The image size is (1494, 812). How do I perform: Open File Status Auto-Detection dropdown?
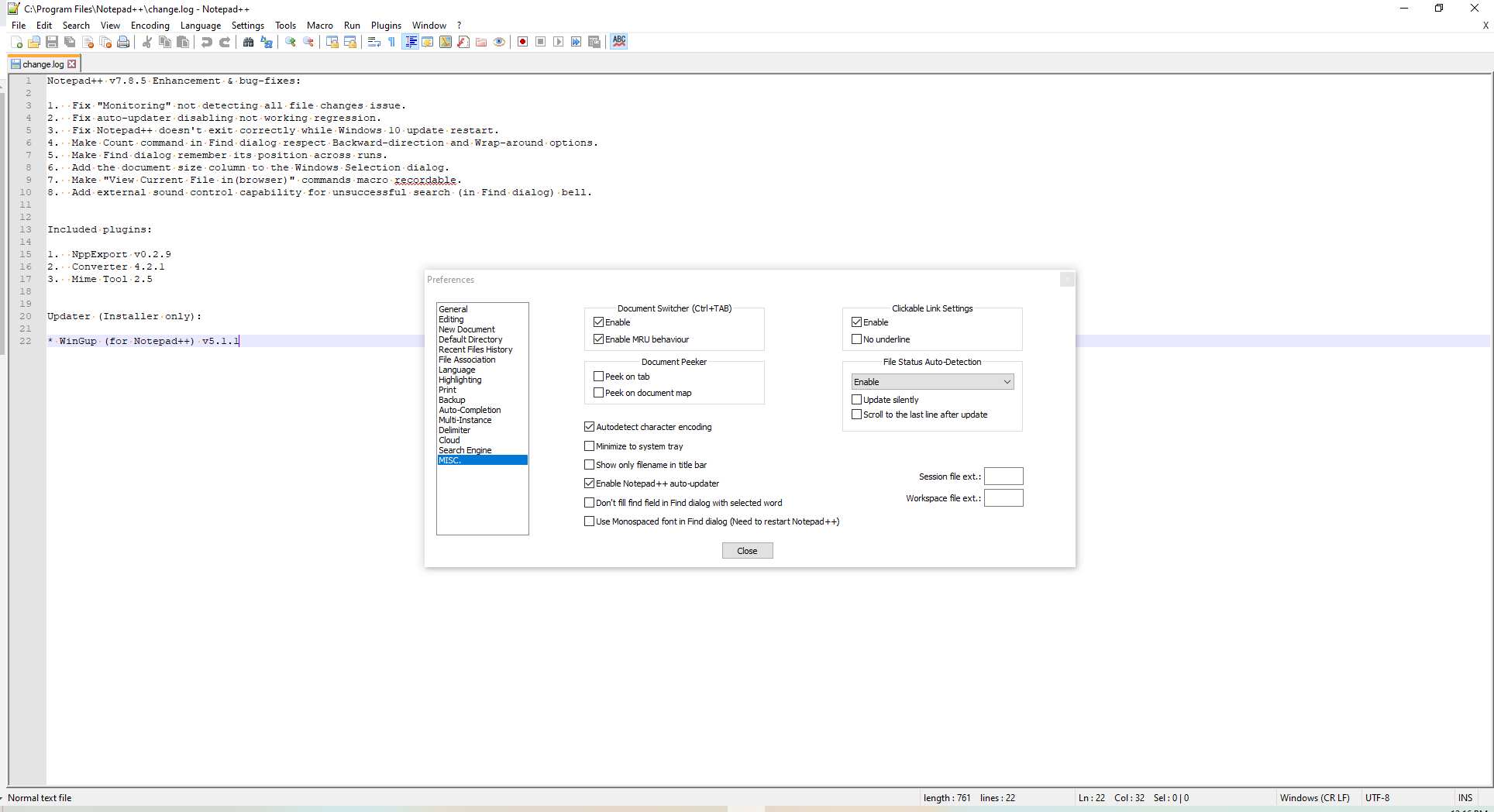point(932,382)
